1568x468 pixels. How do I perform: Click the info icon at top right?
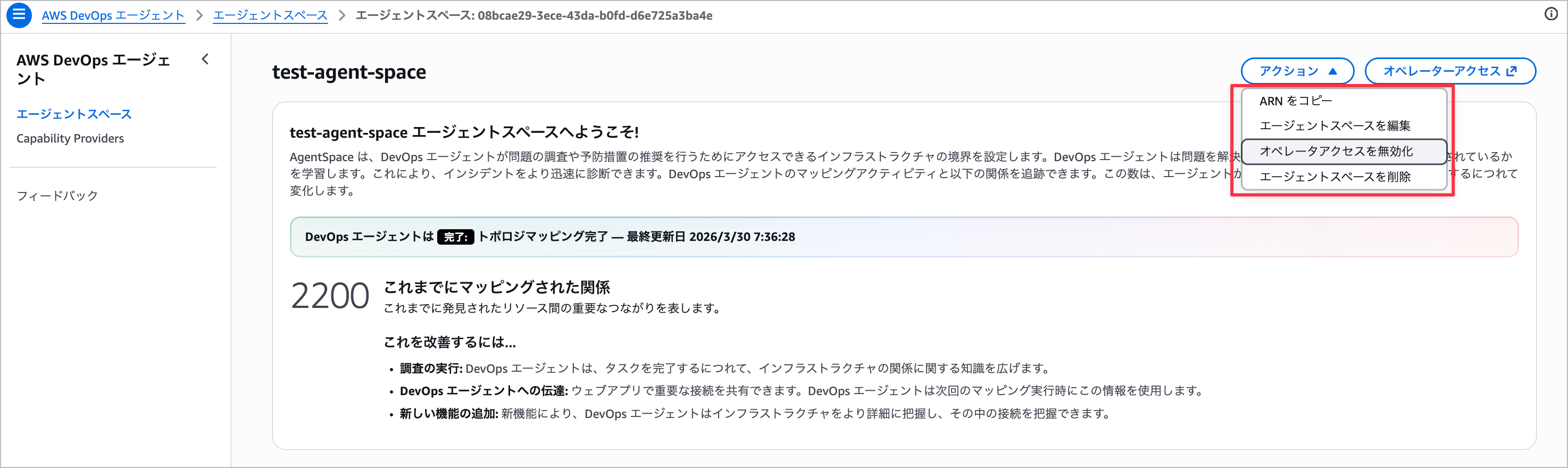(1551, 14)
